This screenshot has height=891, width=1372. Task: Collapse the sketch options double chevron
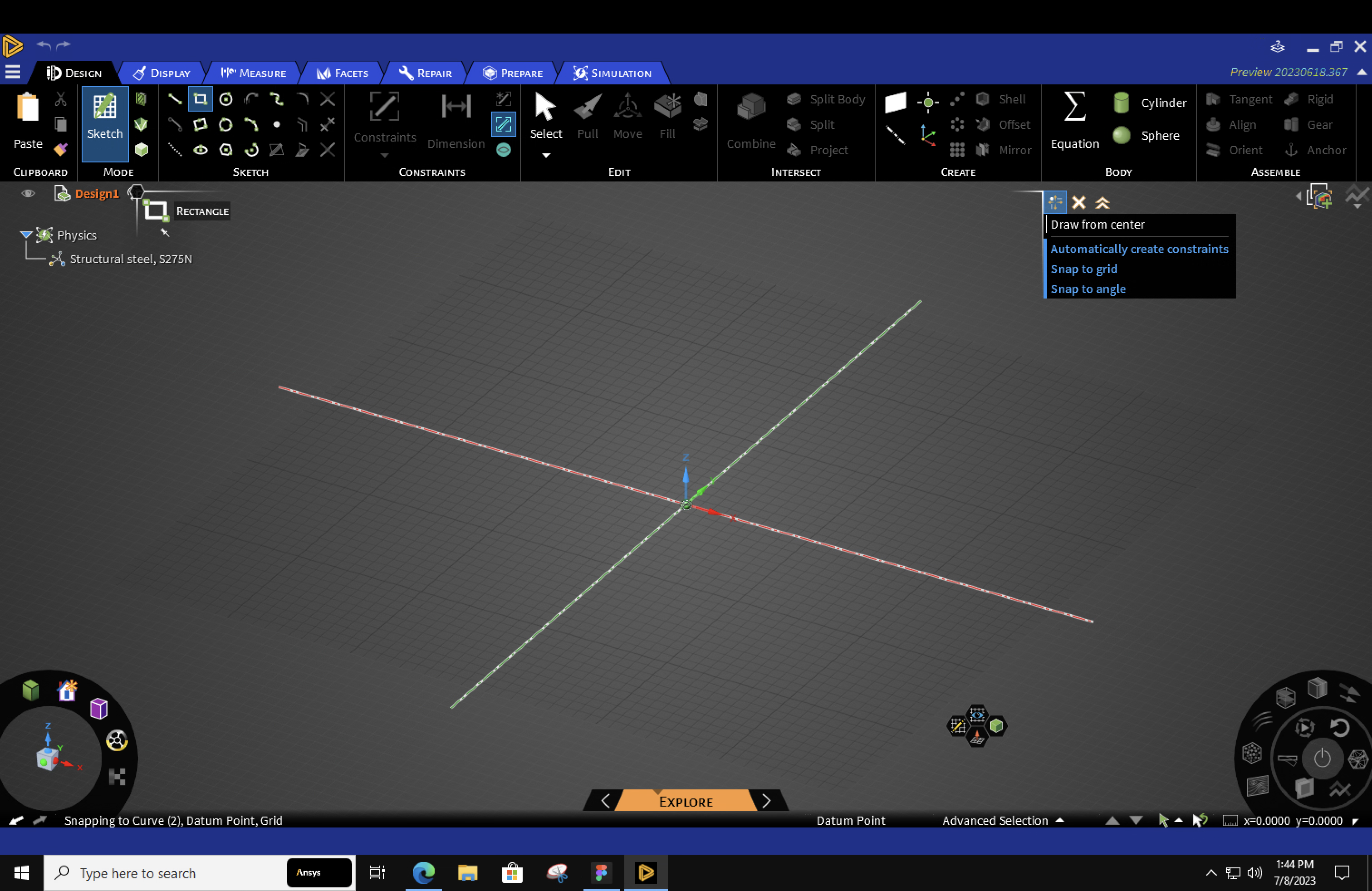[1102, 202]
